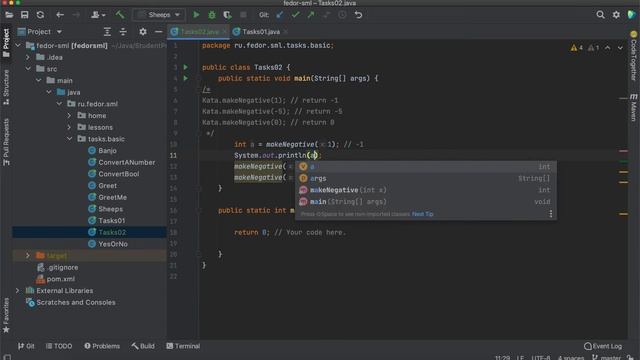Expand all in Project panel

coord(107,32)
